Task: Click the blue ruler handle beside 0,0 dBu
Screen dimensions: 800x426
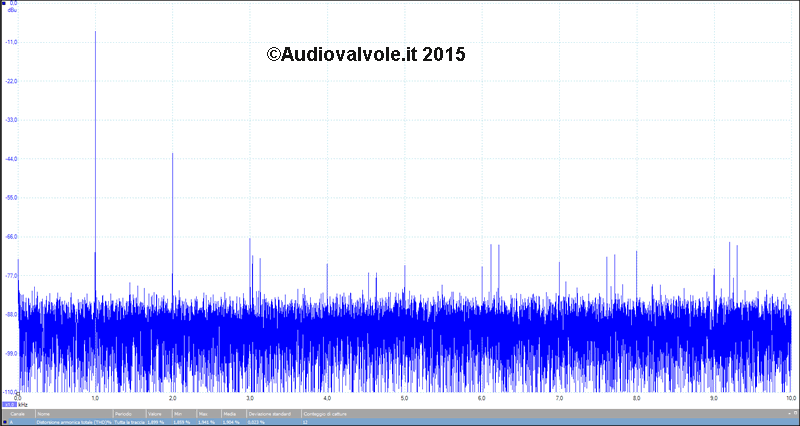Action: 4,4
